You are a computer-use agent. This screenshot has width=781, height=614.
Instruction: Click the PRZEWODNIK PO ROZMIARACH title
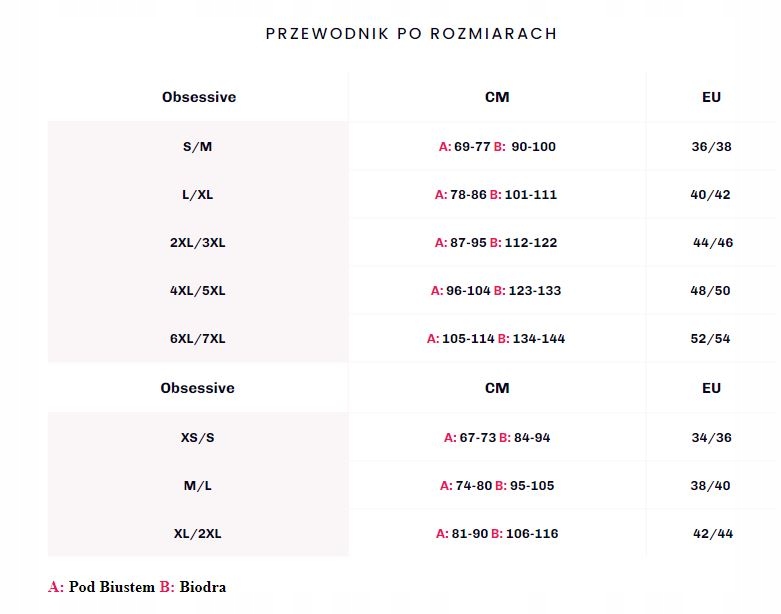point(411,33)
